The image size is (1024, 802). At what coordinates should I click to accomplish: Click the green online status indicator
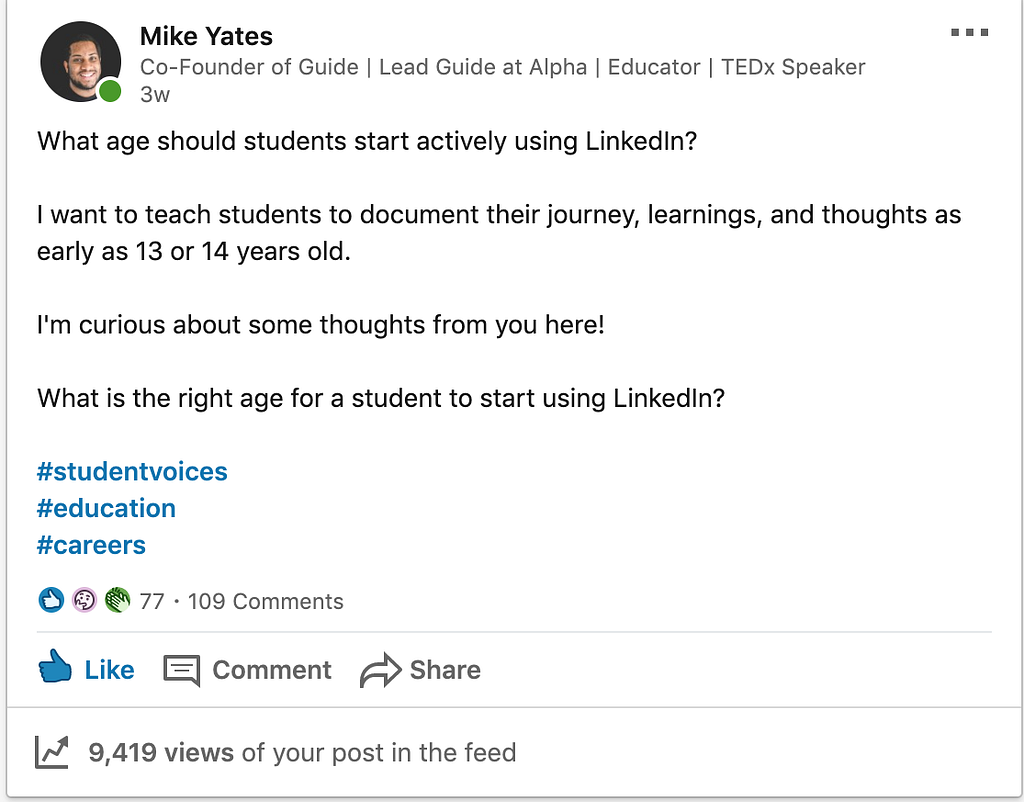point(110,91)
